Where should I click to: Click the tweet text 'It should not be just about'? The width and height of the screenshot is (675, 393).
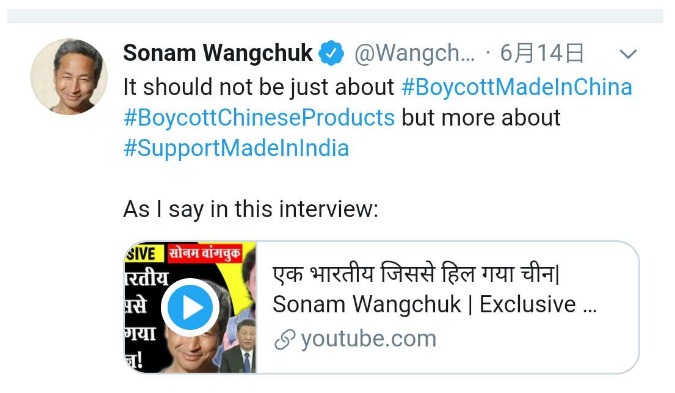[x=259, y=87]
